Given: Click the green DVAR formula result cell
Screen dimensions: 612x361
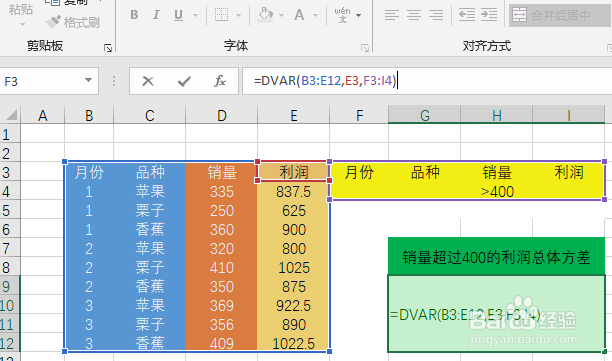Looking at the screenshot, I should pos(496,314).
